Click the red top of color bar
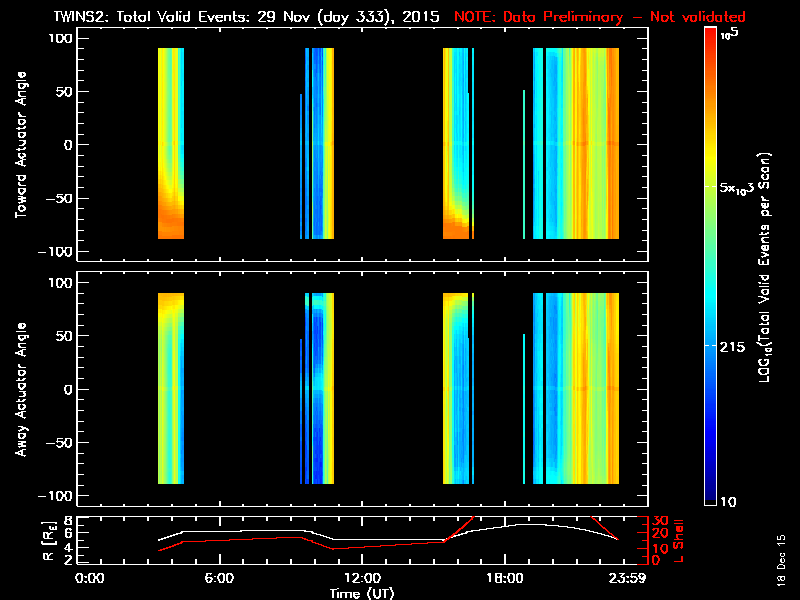 pos(710,37)
